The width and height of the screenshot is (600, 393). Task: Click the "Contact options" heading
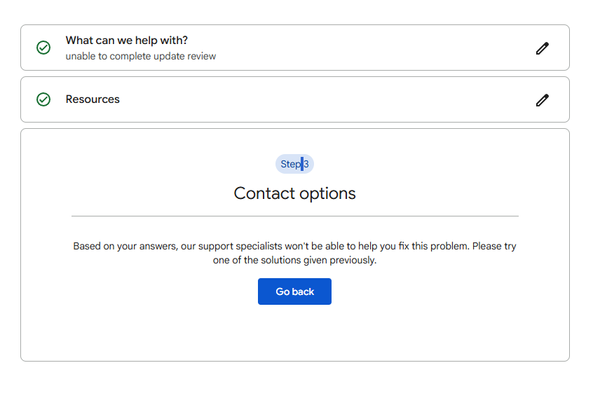tap(295, 193)
